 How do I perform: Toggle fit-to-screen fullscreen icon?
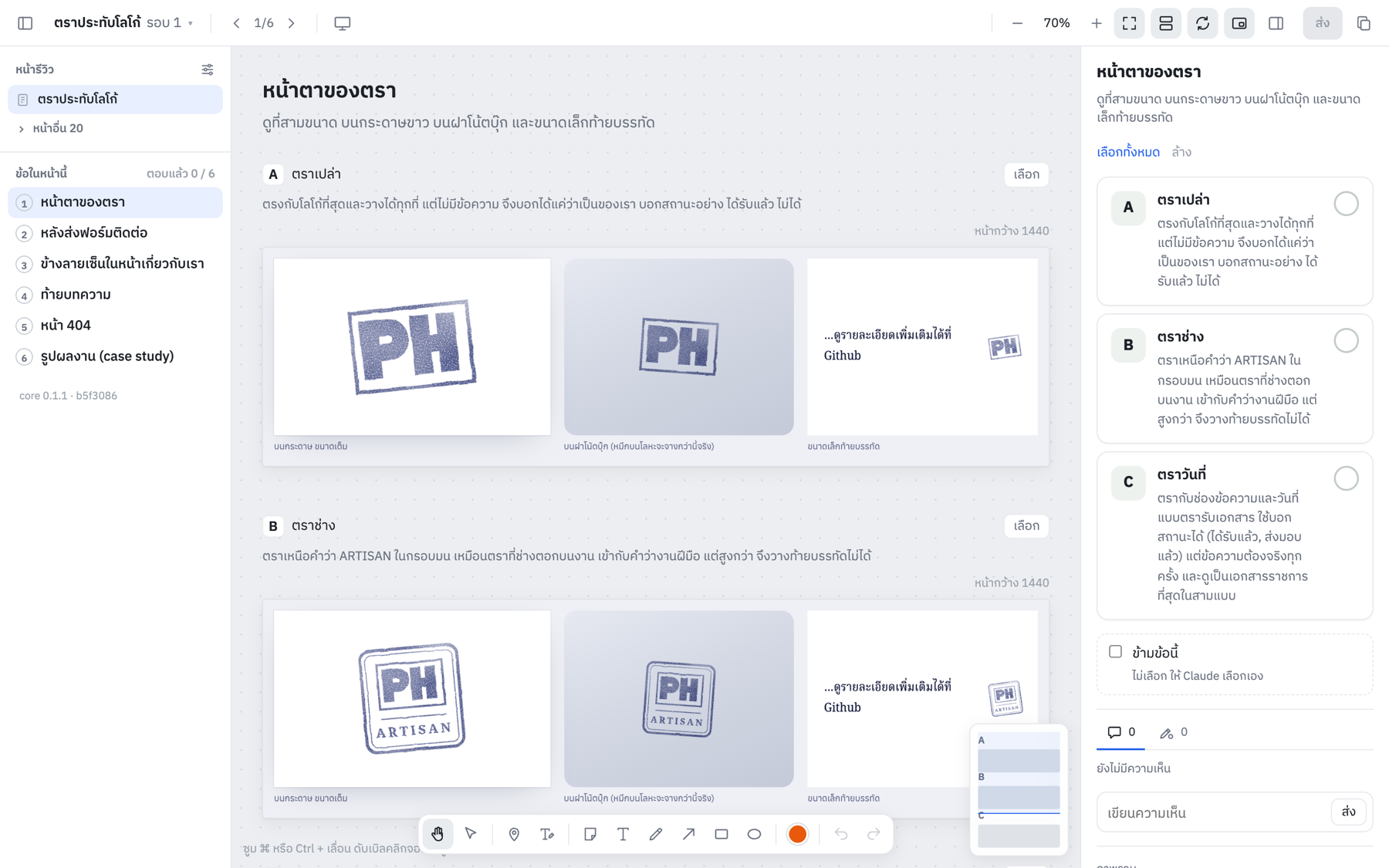[1129, 23]
